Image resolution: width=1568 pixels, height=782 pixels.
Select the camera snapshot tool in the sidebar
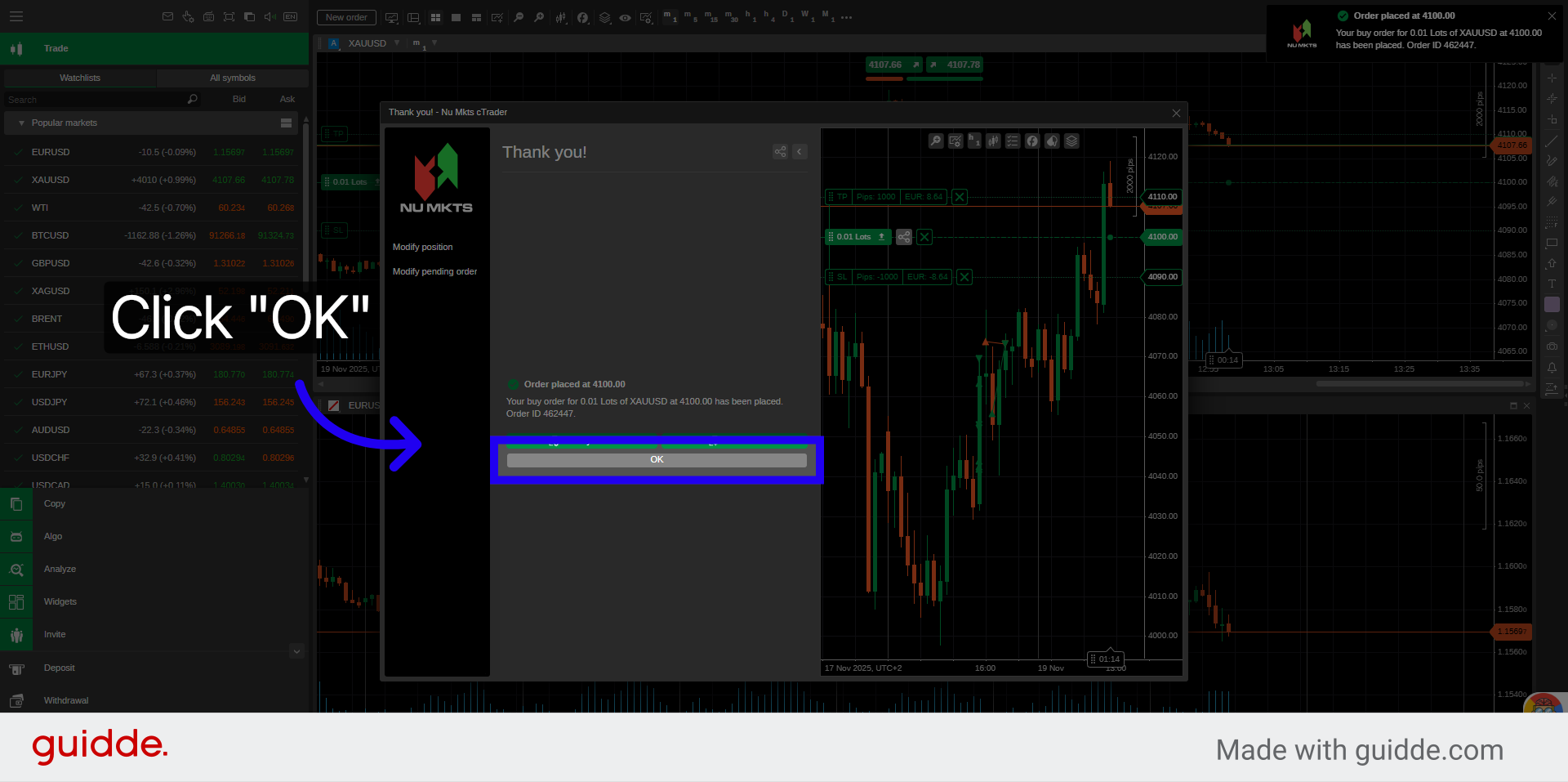(1552, 345)
